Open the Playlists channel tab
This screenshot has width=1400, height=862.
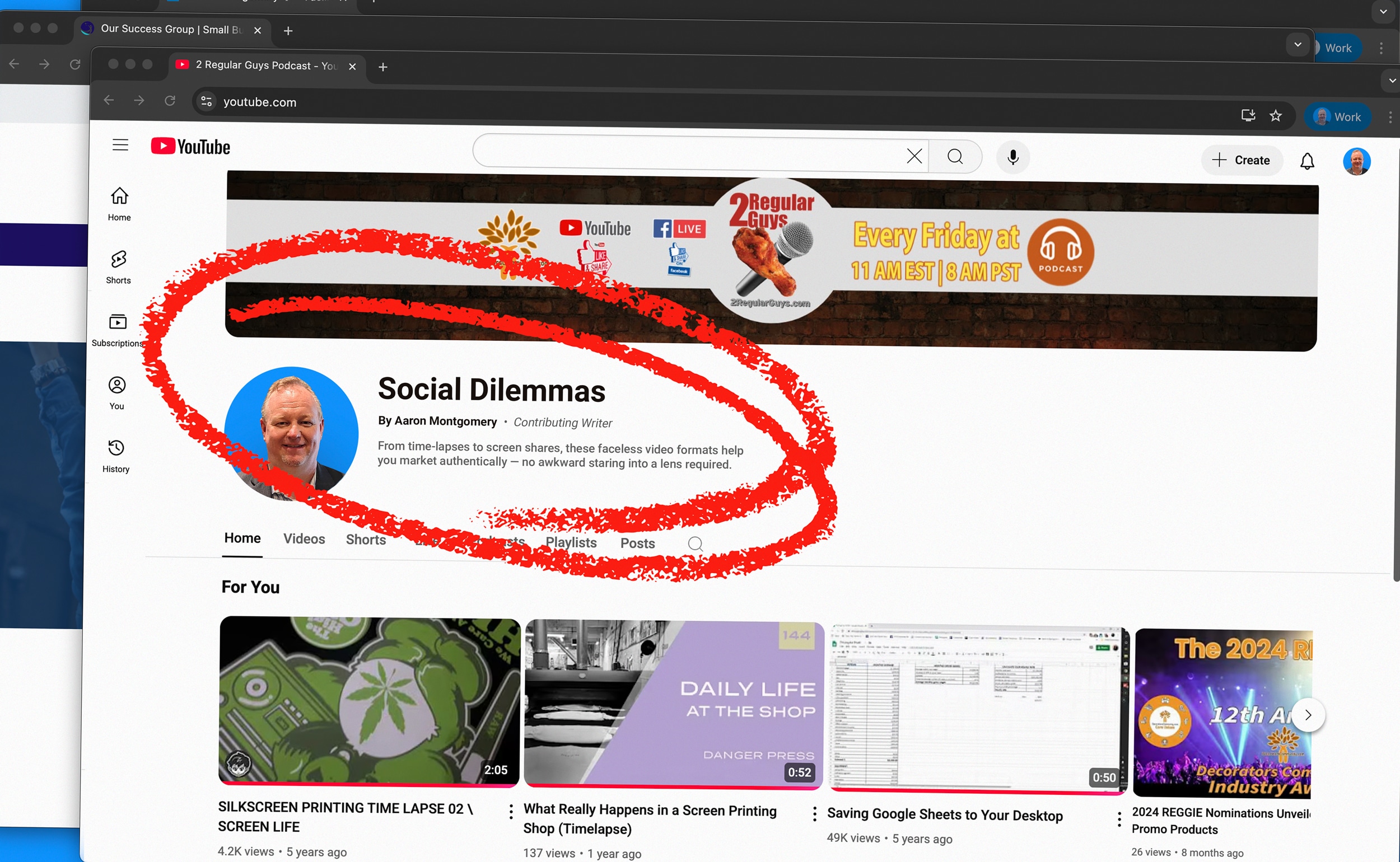click(x=571, y=542)
